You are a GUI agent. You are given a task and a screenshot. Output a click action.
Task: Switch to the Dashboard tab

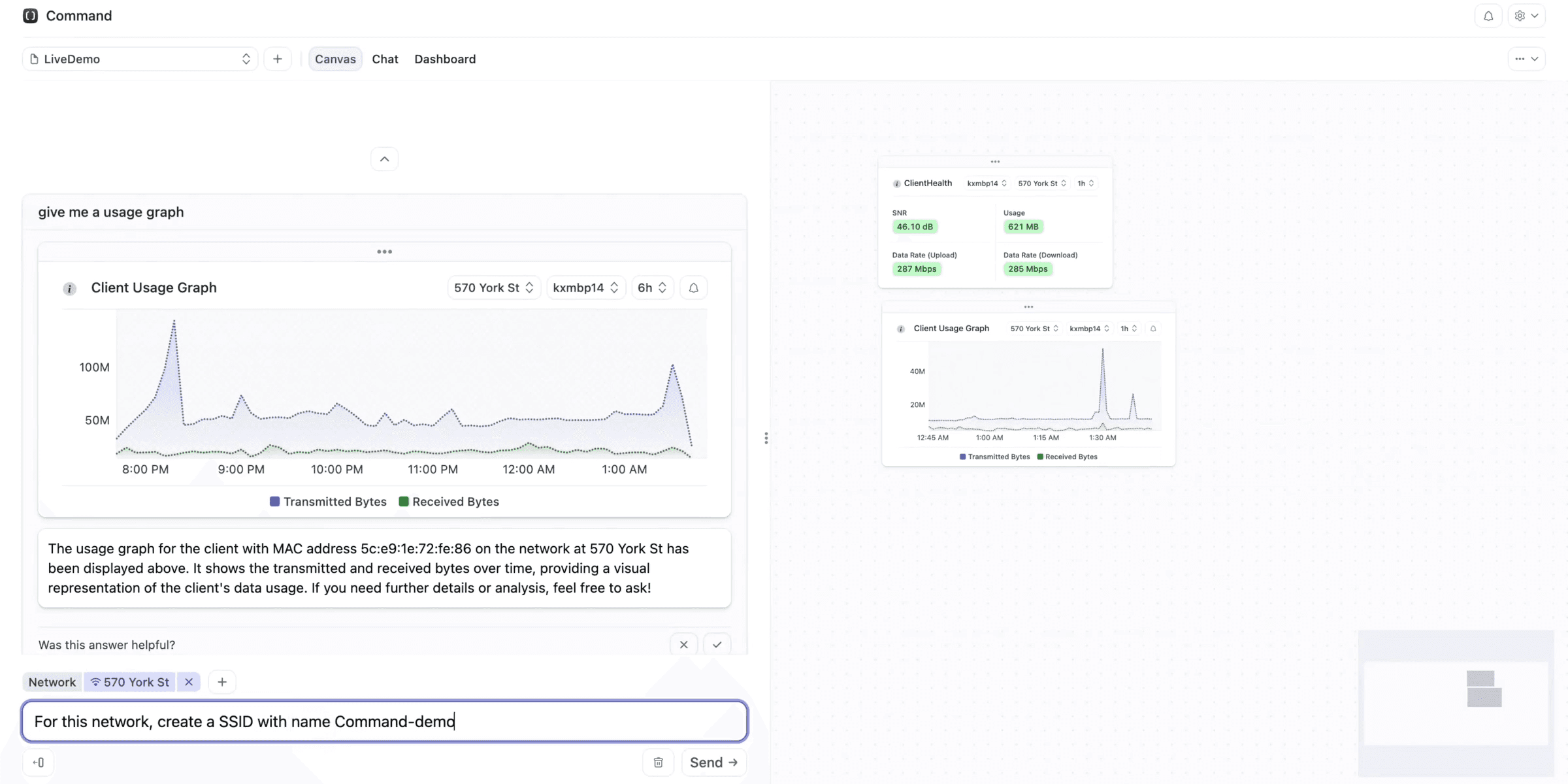(445, 59)
